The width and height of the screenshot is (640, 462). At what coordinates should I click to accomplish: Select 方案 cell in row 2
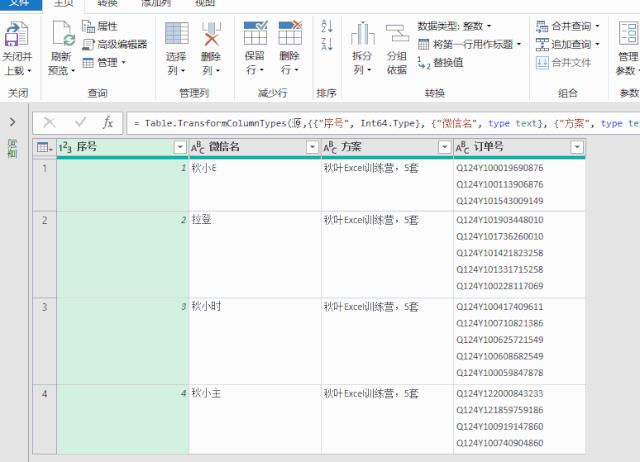[x=387, y=254]
